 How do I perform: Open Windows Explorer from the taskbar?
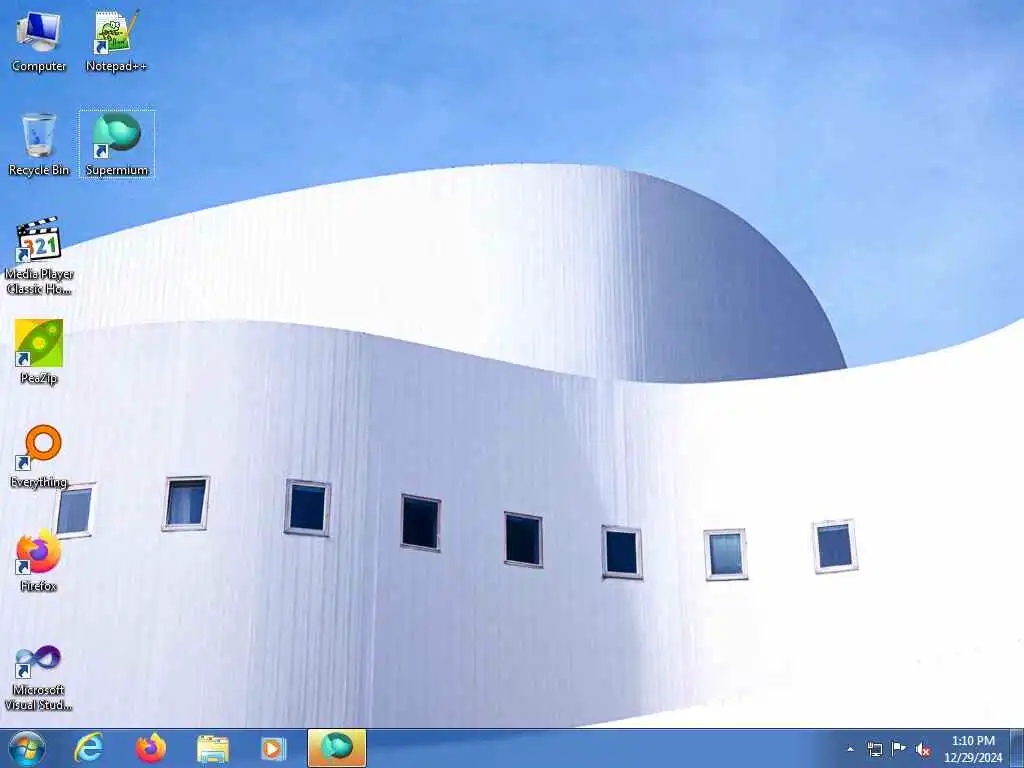[x=213, y=748]
